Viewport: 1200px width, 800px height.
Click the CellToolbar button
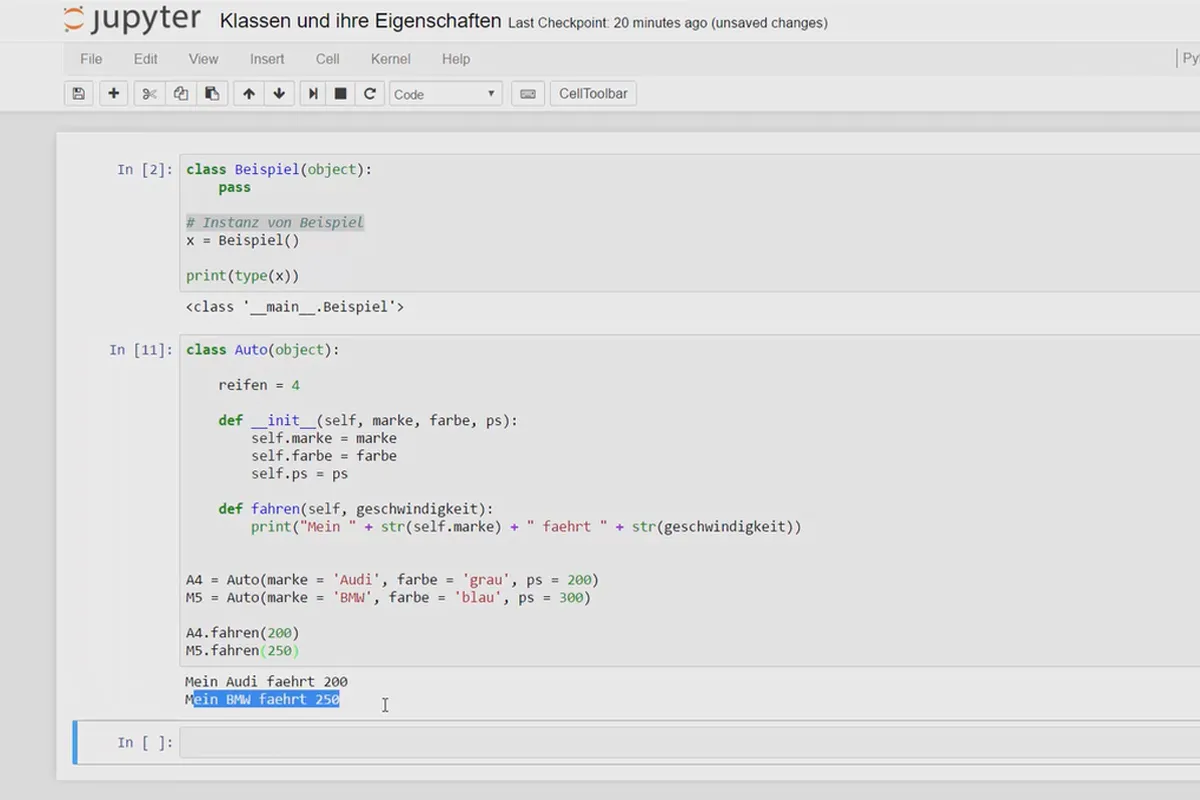pyautogui.click(x=593, y=94)
